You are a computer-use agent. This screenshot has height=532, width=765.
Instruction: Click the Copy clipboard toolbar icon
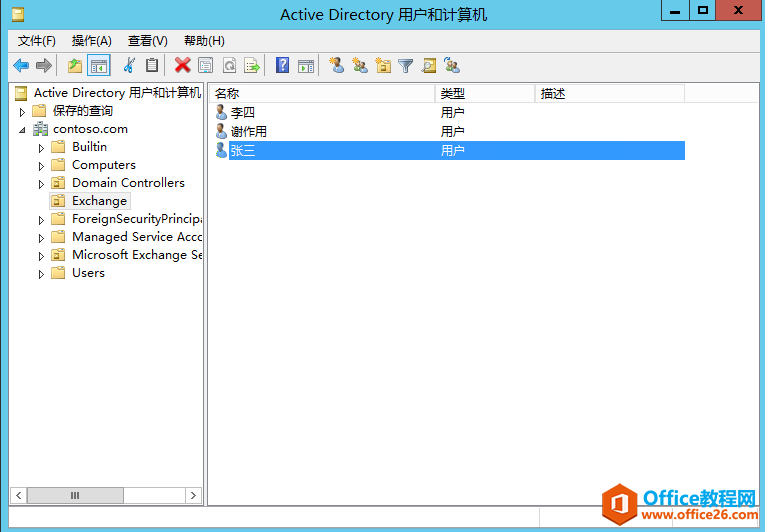152,65
